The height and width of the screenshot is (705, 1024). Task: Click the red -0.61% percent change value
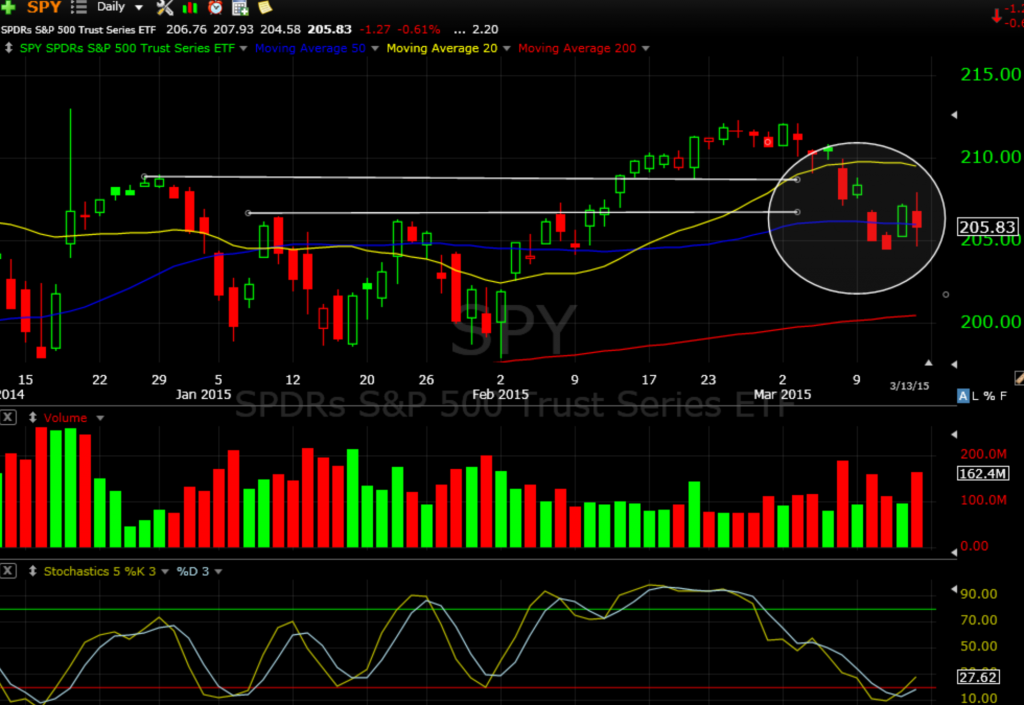point(419,30)
